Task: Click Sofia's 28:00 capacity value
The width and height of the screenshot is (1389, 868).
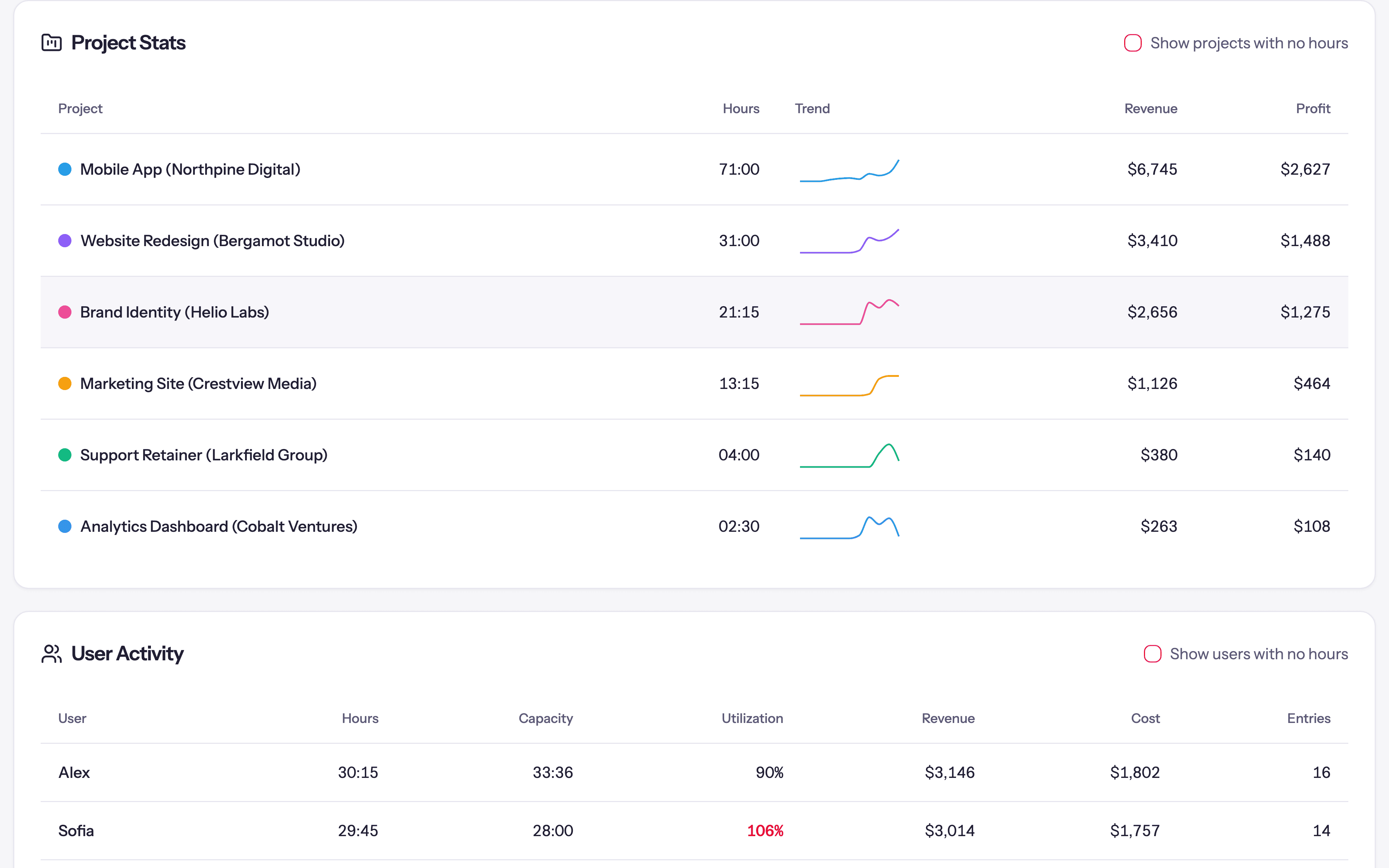Action: point(553,831)
